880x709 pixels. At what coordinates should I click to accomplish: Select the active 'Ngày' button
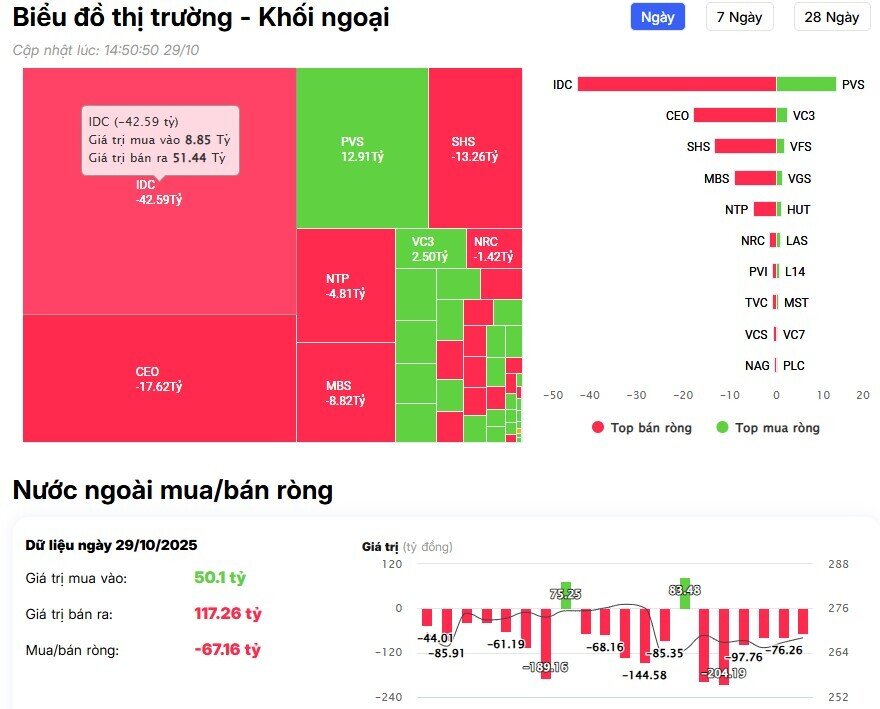(x=657, y=17)
